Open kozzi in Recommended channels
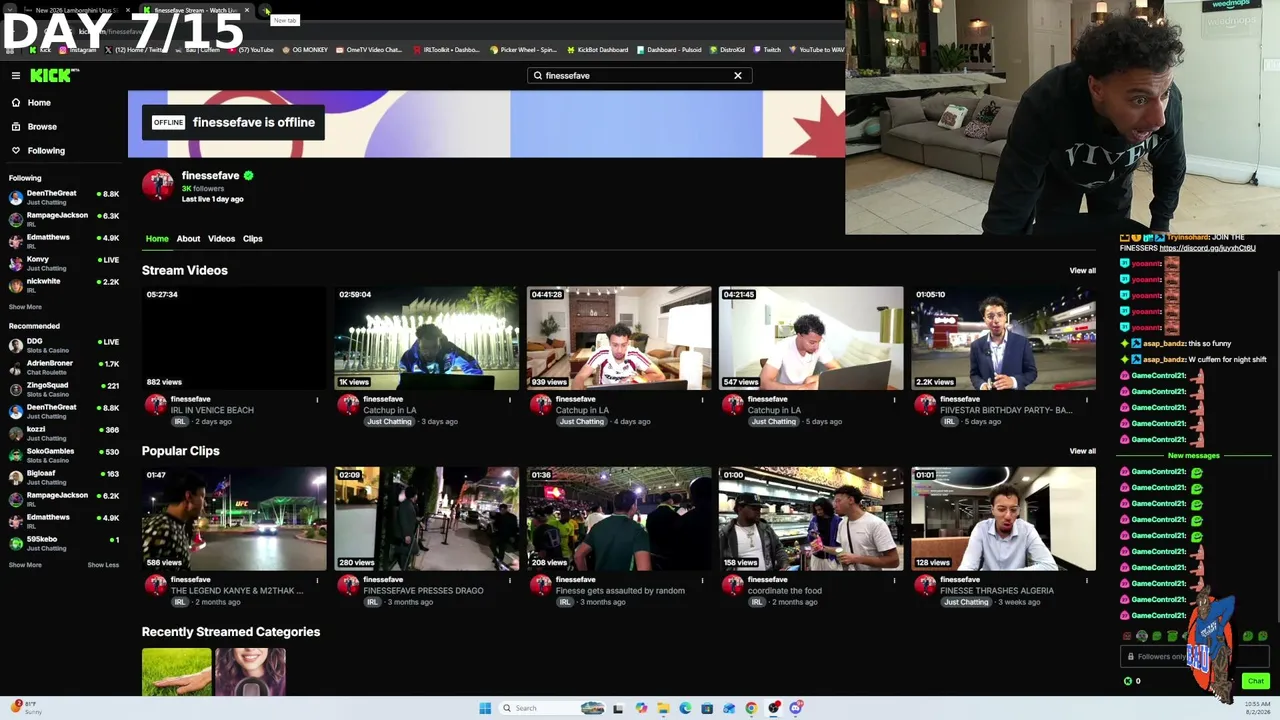The image size is (1280, 720). (64, 433)
